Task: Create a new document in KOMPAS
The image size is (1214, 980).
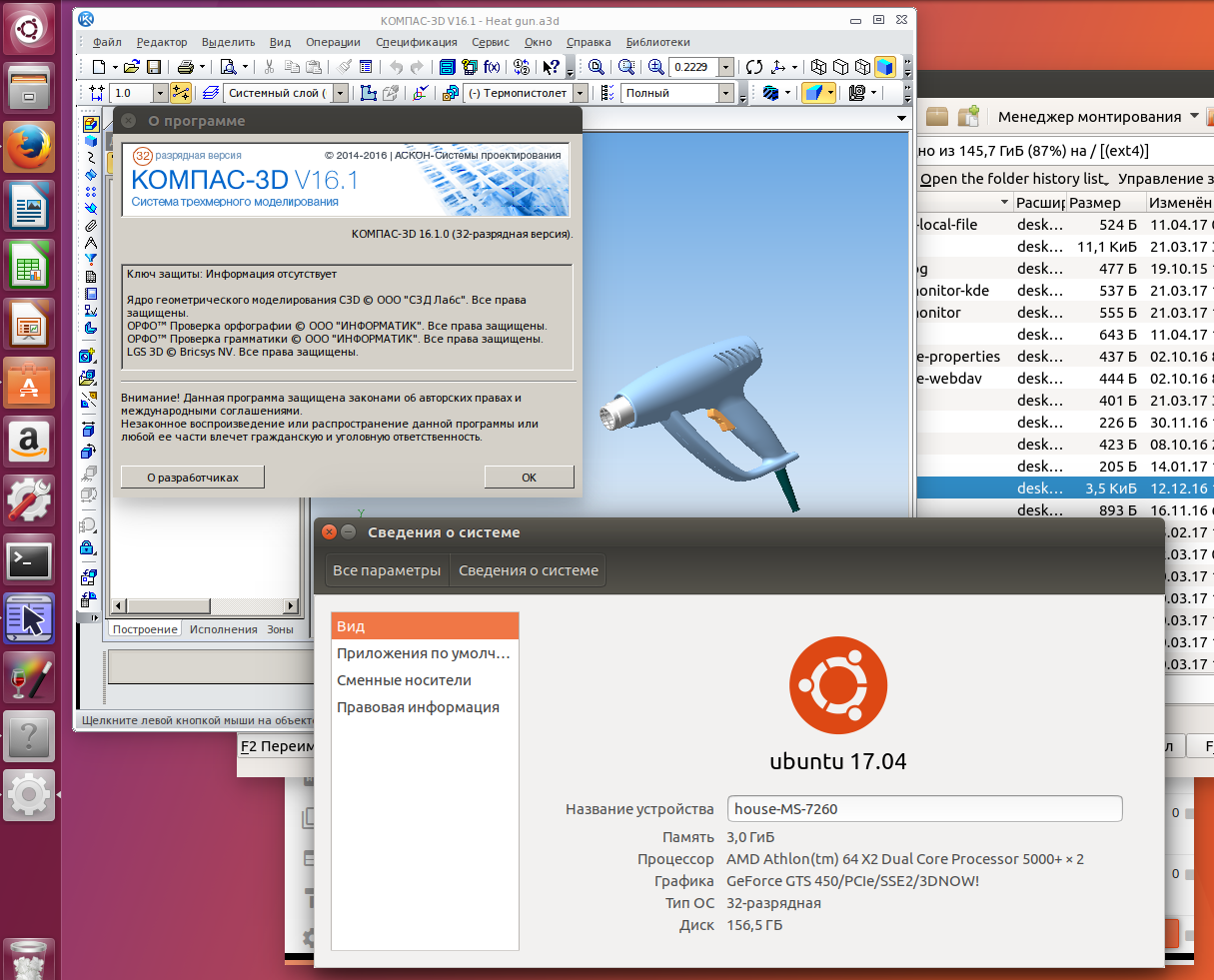Action: point(100,67)
